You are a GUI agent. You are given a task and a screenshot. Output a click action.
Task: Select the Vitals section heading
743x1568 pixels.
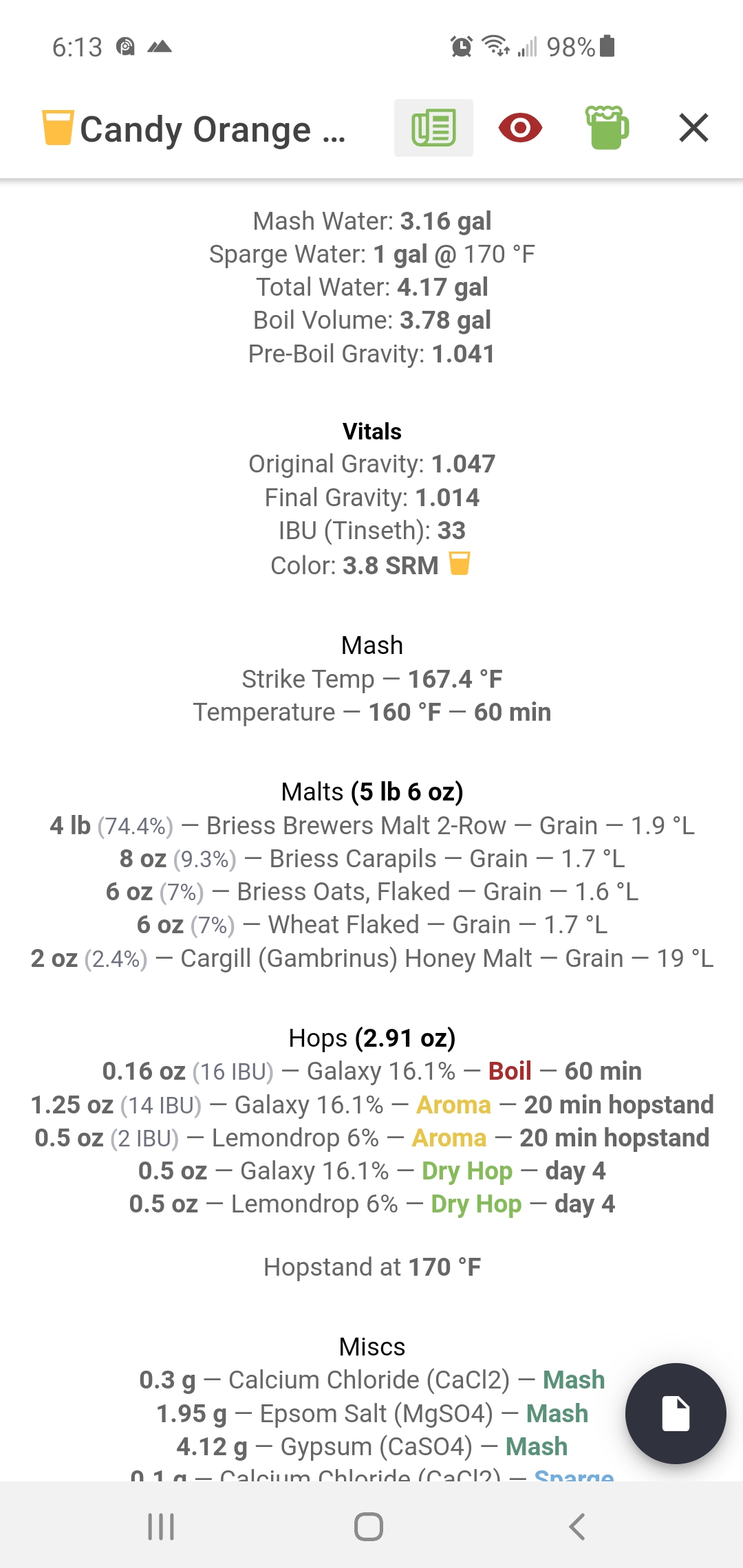click(x=372, y=431)
